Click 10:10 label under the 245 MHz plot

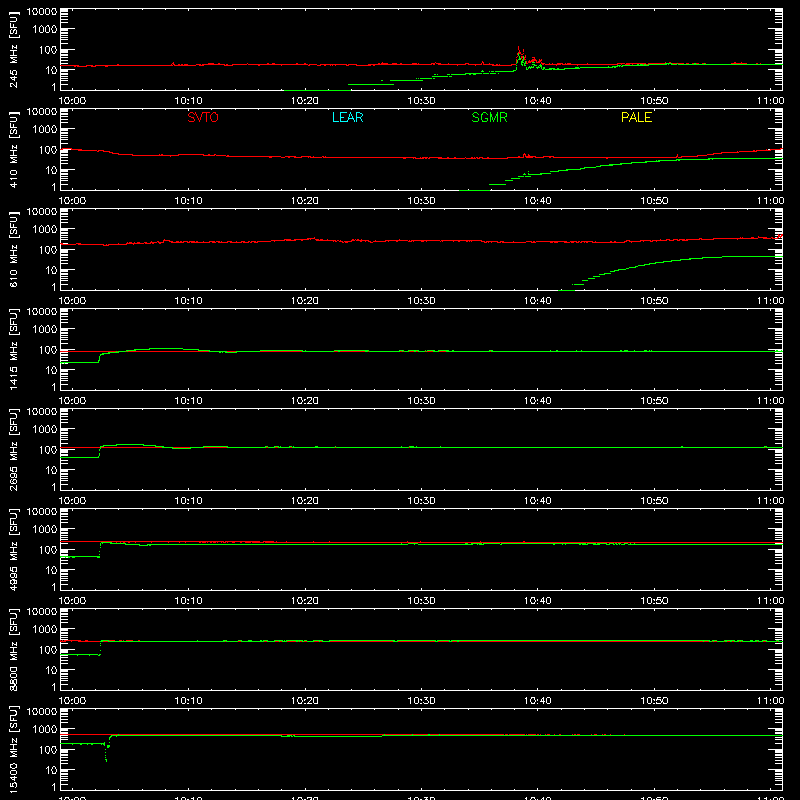(x=188, y=101)
